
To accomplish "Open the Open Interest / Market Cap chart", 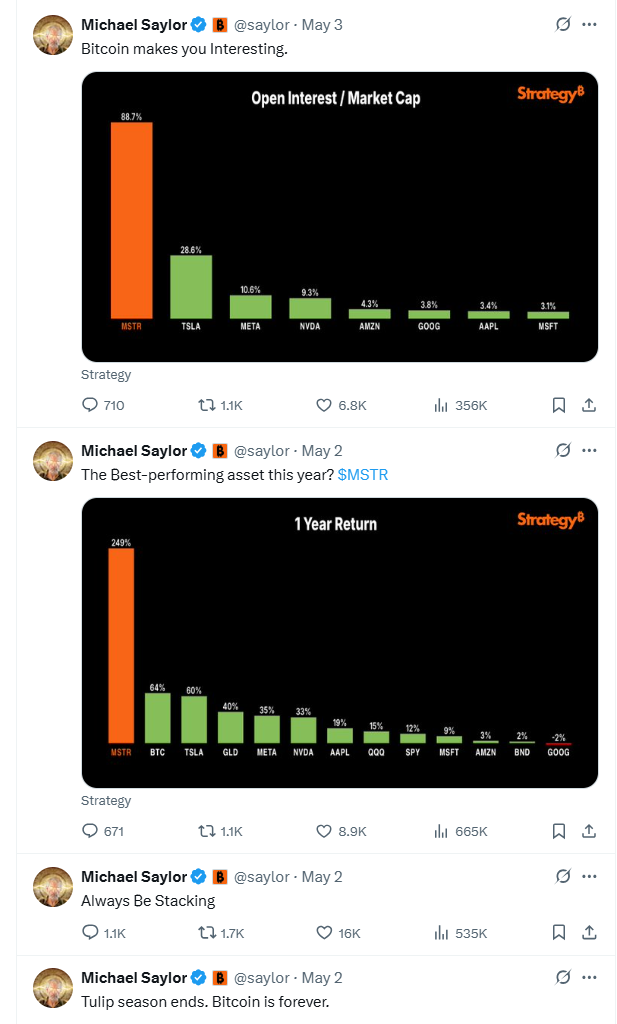I will 339,216.
